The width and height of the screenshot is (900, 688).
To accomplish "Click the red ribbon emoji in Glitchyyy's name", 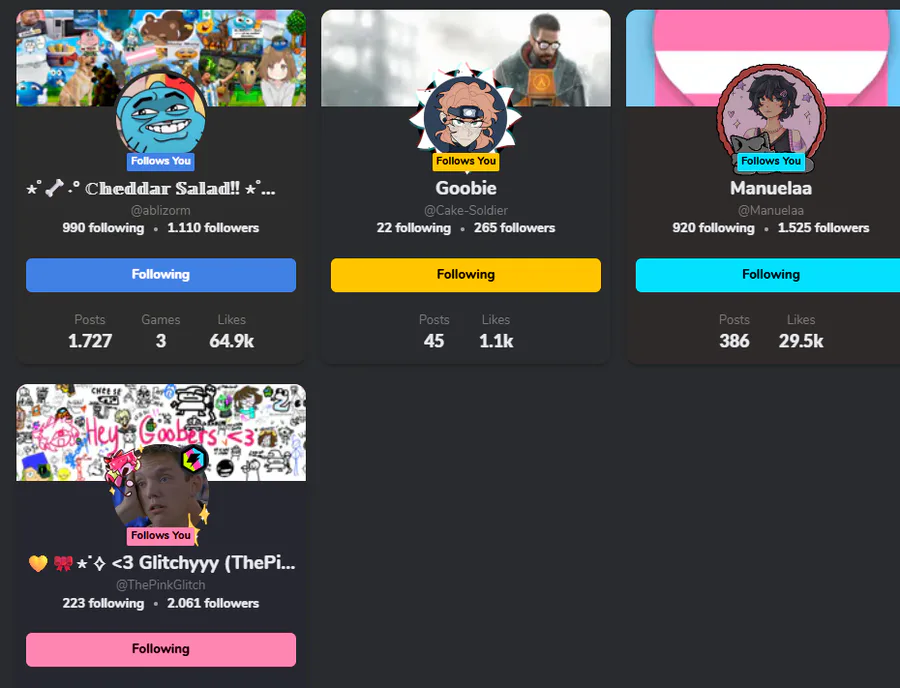I will point(63,563).
